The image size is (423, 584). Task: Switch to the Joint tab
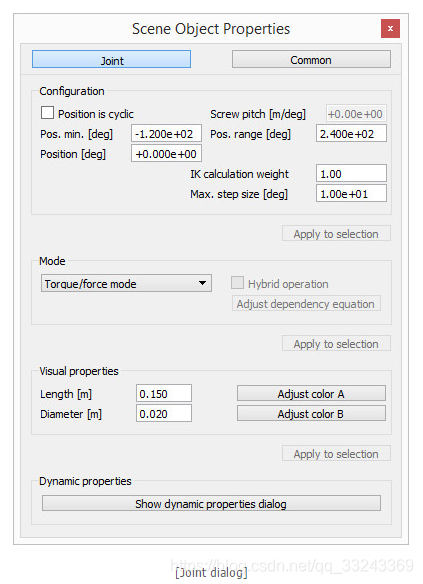coord(111,60)
